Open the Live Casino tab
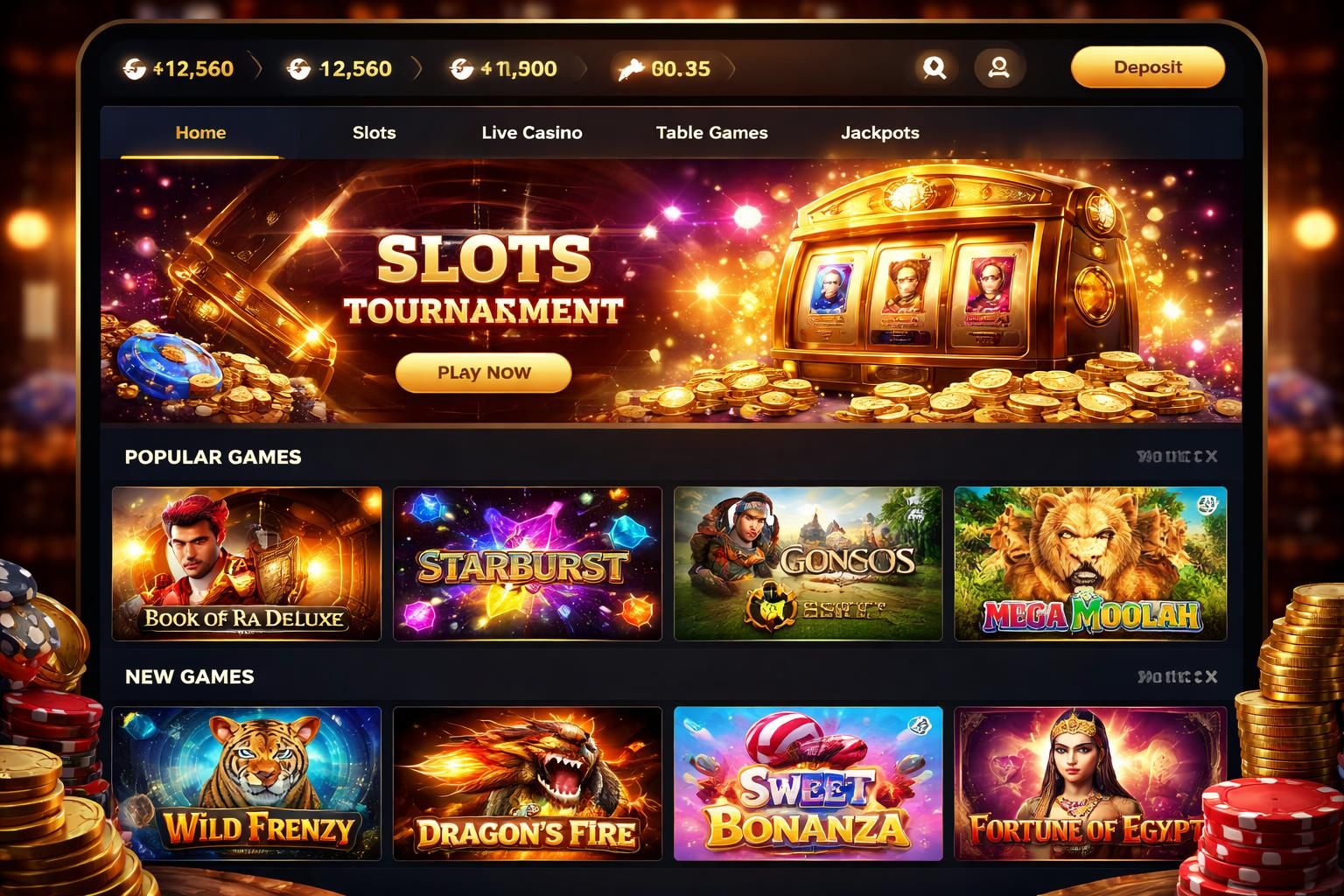This screenshot has height=896, width=1344. [x=532, y=133]
